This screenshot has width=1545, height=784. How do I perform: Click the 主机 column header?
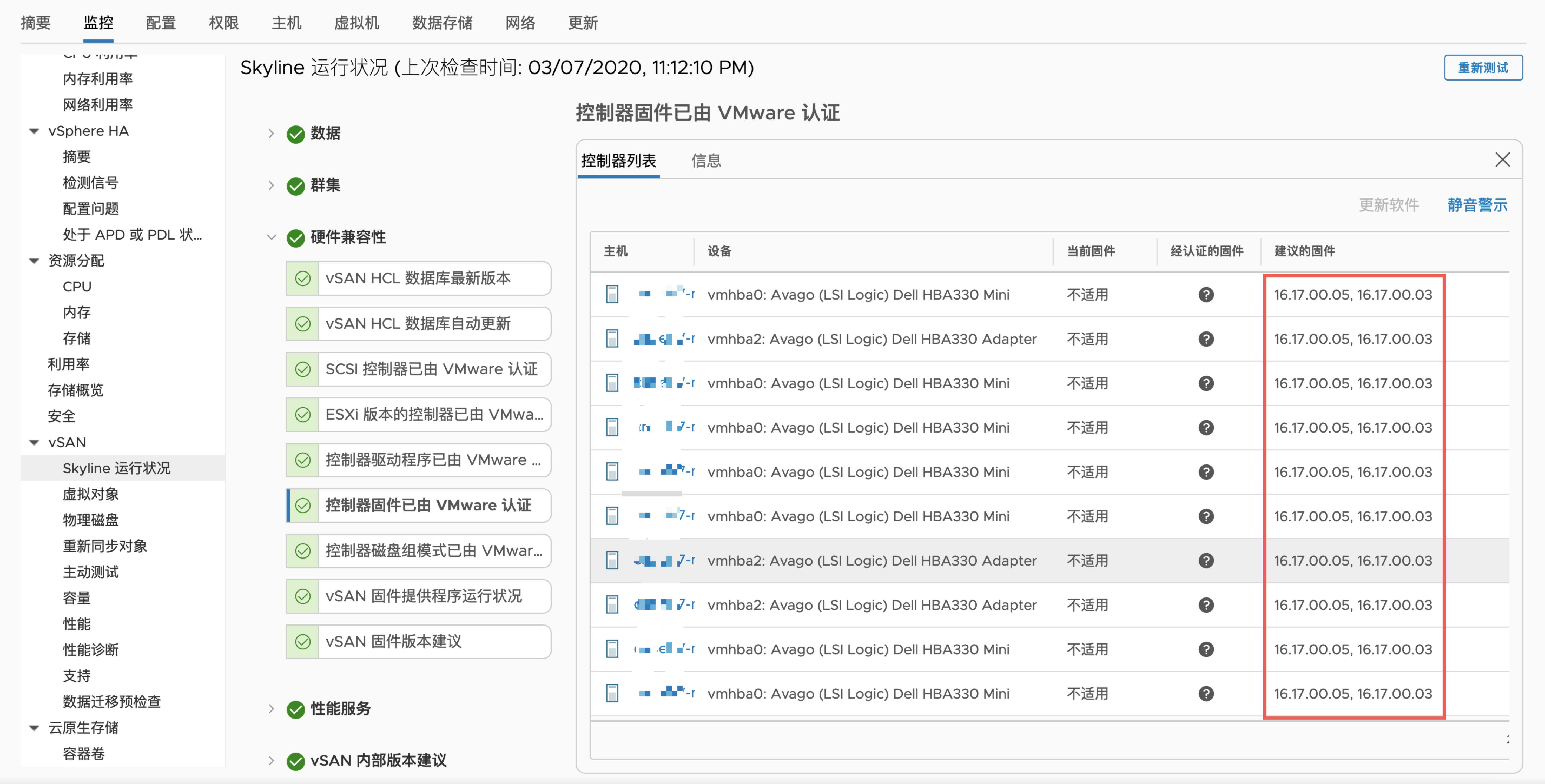pos(615,251)
